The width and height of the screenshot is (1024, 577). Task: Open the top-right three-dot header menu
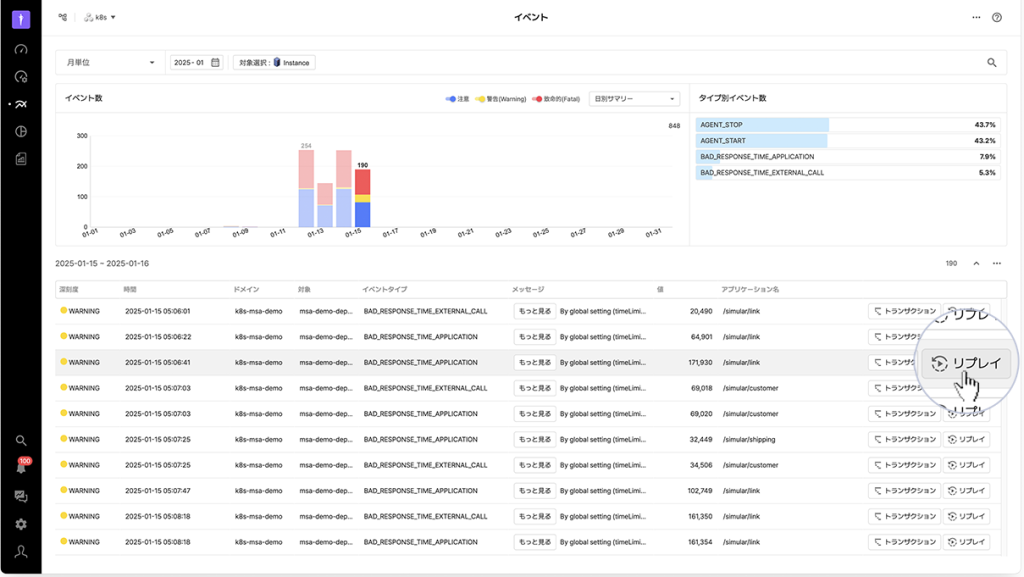pos(976,17)
